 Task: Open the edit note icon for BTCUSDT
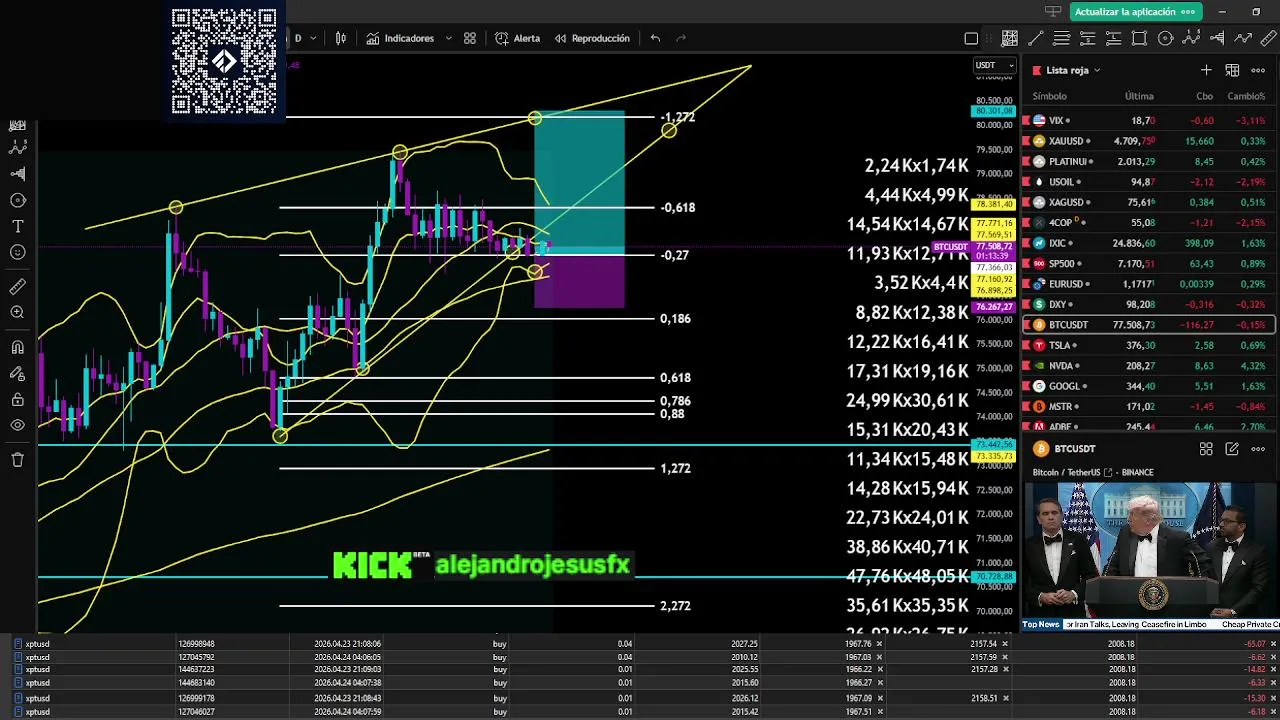[1232, 449]
